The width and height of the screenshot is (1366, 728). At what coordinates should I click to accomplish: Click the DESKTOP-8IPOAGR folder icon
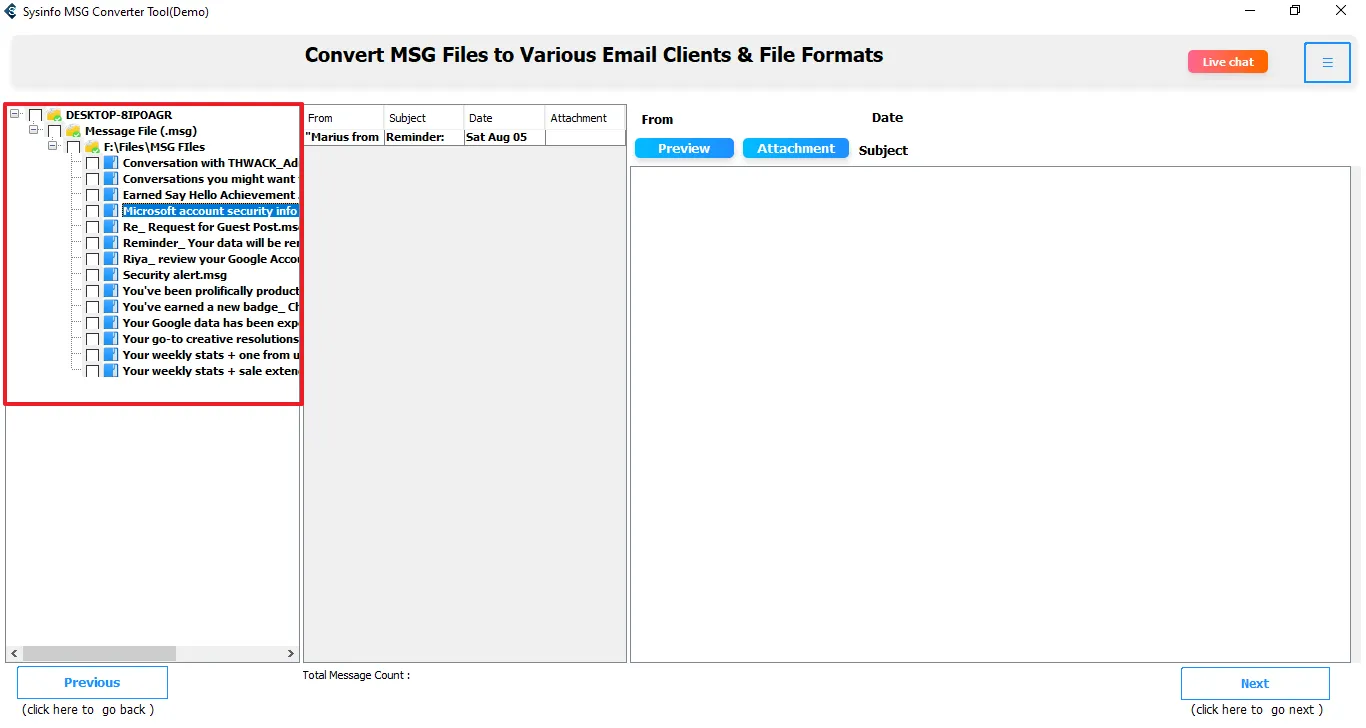(55, 115)
